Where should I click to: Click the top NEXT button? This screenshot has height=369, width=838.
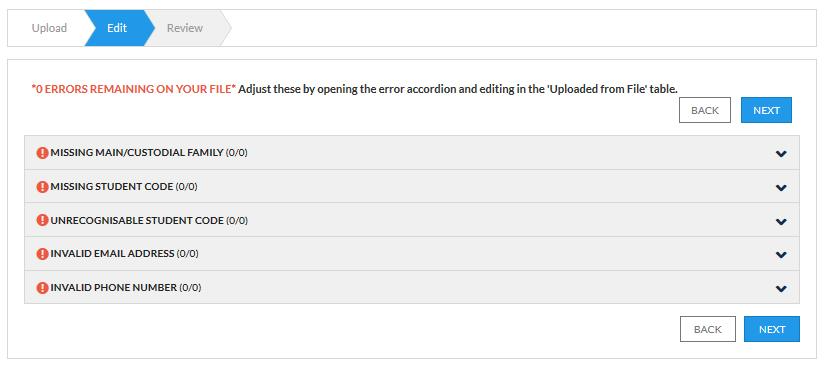(766, 110)
